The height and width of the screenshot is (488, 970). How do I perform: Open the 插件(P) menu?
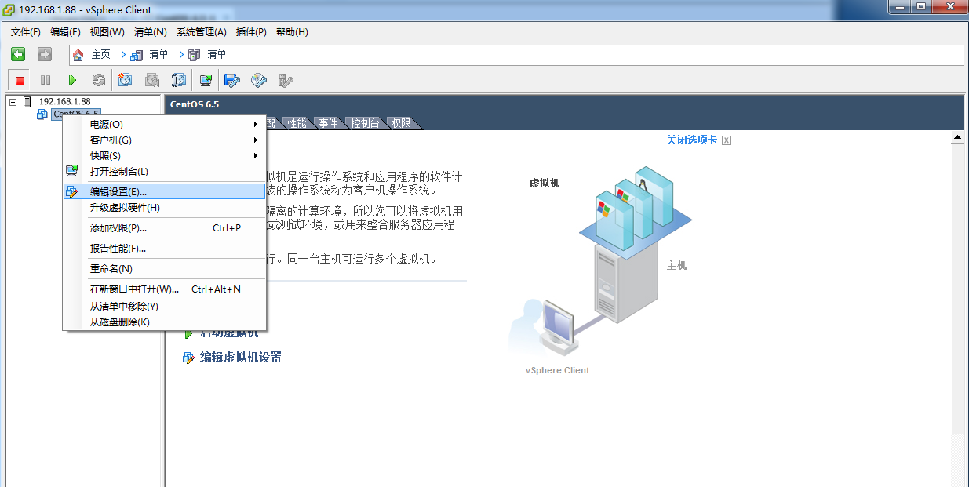(x=251, y=32)
